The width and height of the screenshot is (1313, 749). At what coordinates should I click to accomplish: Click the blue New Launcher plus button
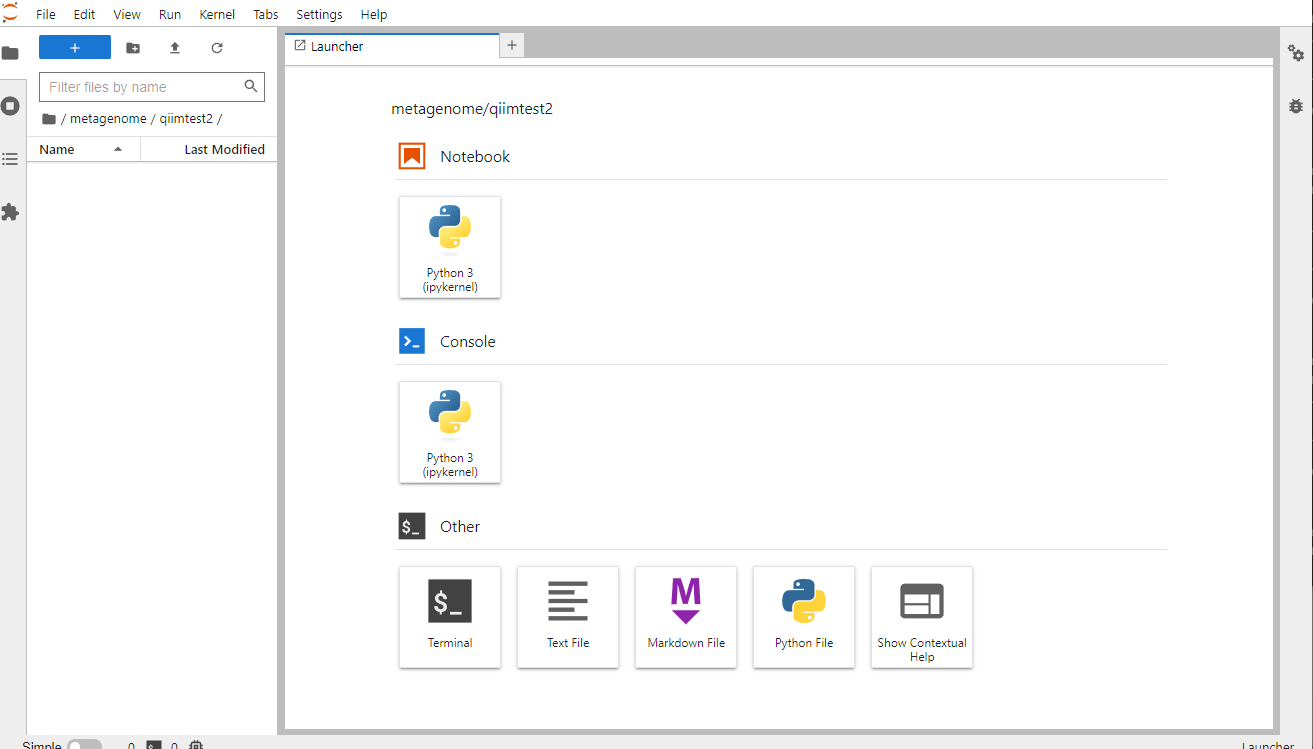75,47
